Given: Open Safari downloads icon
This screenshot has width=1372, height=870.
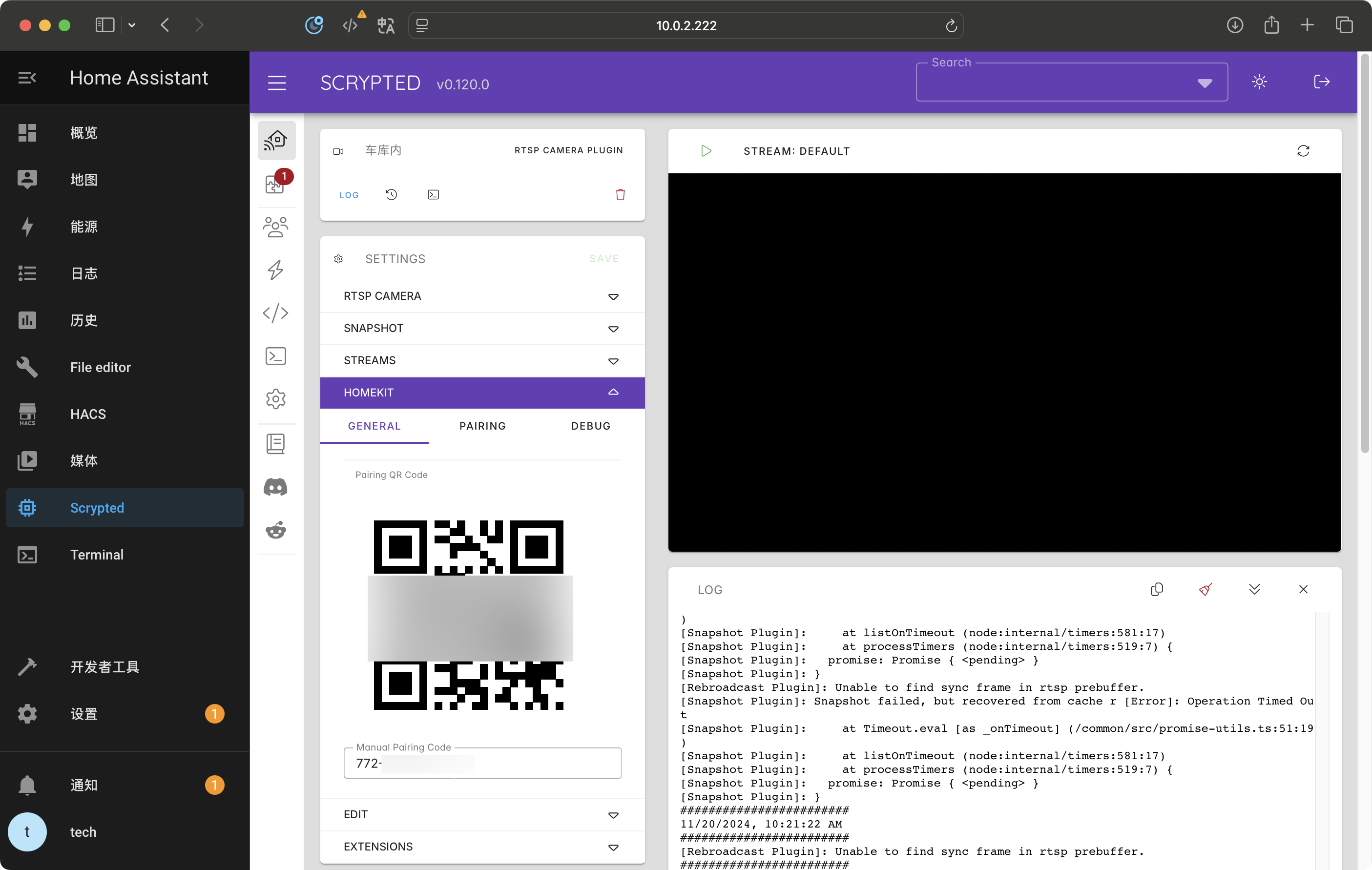Looking at the screenshot, I should [x=1235, y=25].
